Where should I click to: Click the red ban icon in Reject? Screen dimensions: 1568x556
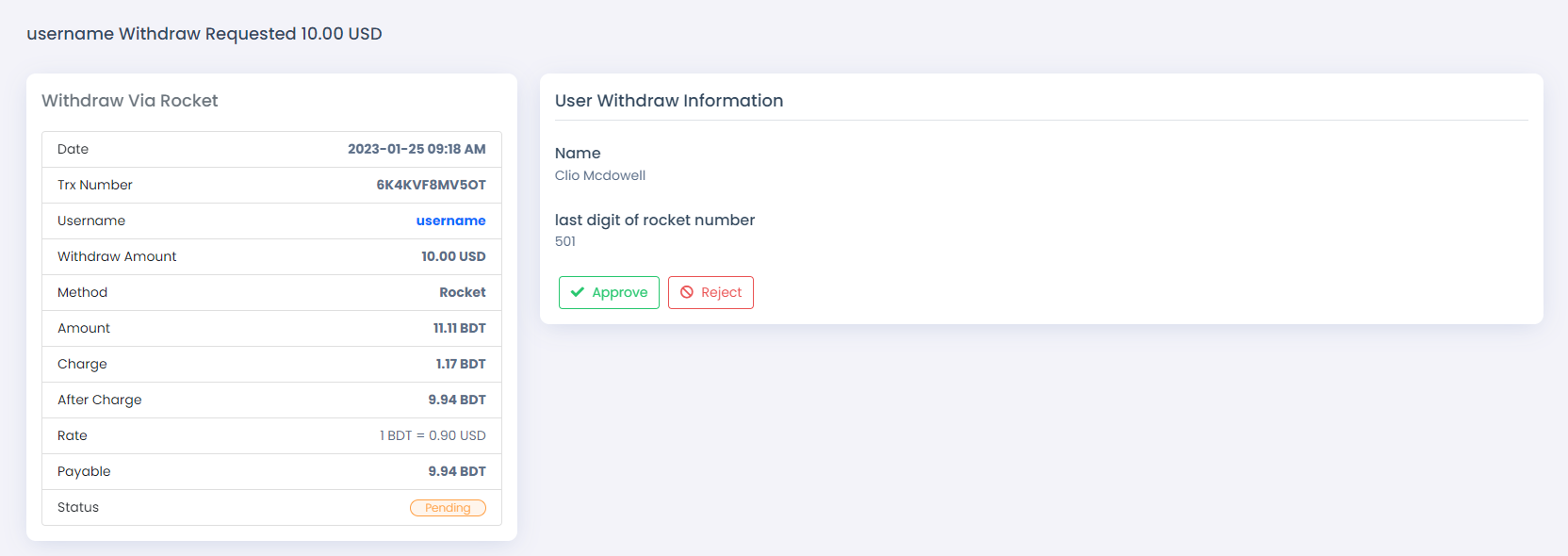click(687, 292)
